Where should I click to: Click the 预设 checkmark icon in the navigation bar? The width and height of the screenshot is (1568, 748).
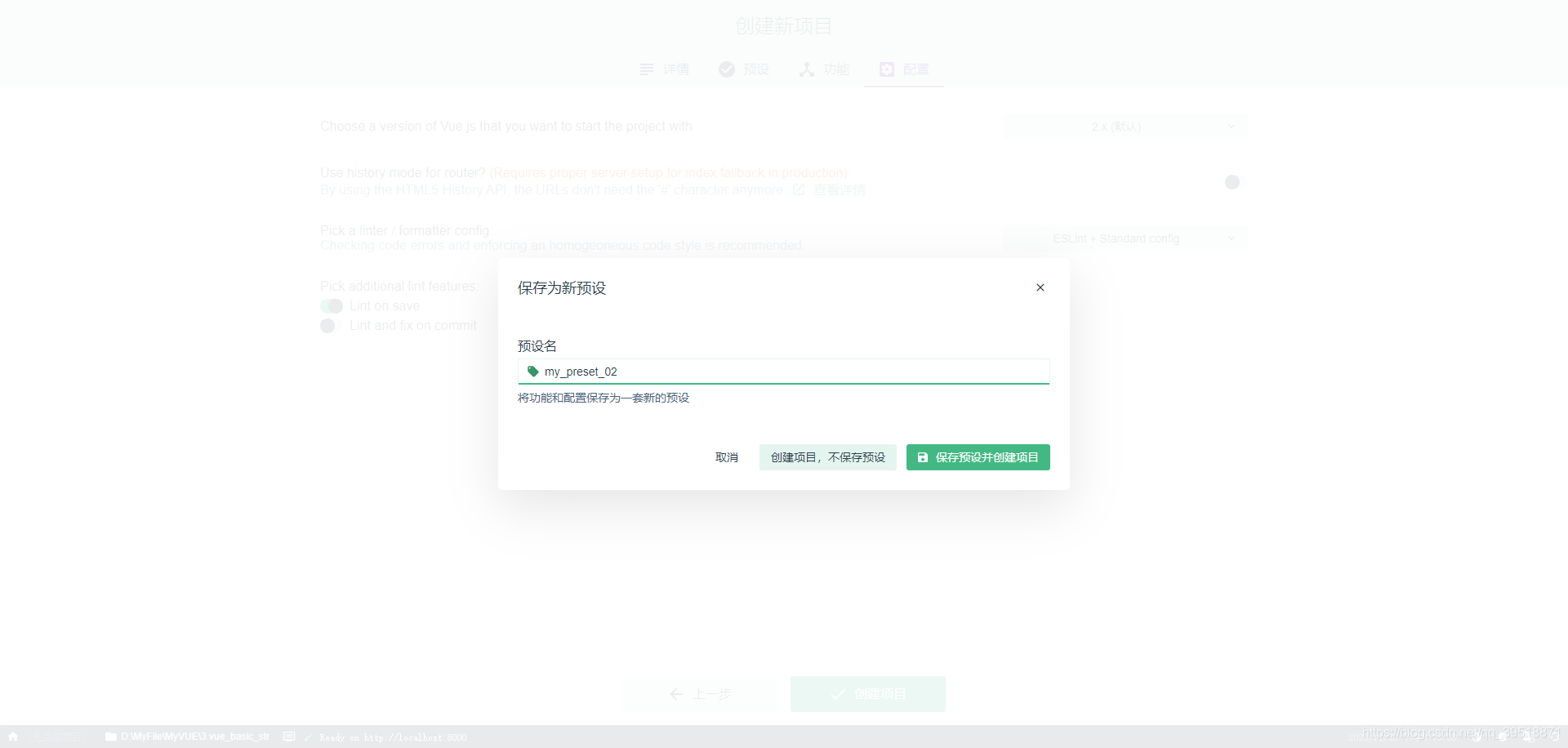[x=726, y=69]
